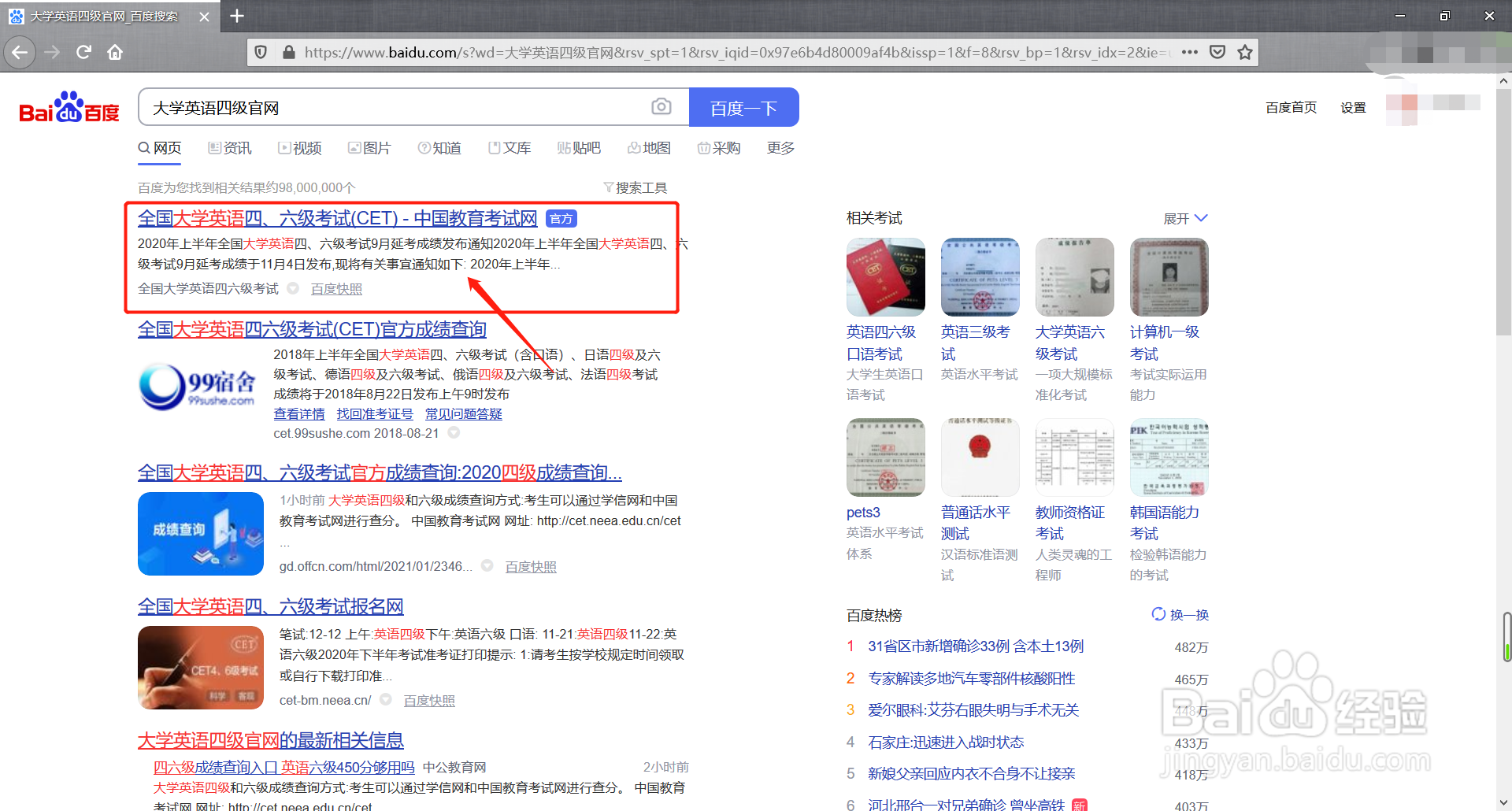Open the 设置 menu
1512x811 pixels.
pos(1353,107)
